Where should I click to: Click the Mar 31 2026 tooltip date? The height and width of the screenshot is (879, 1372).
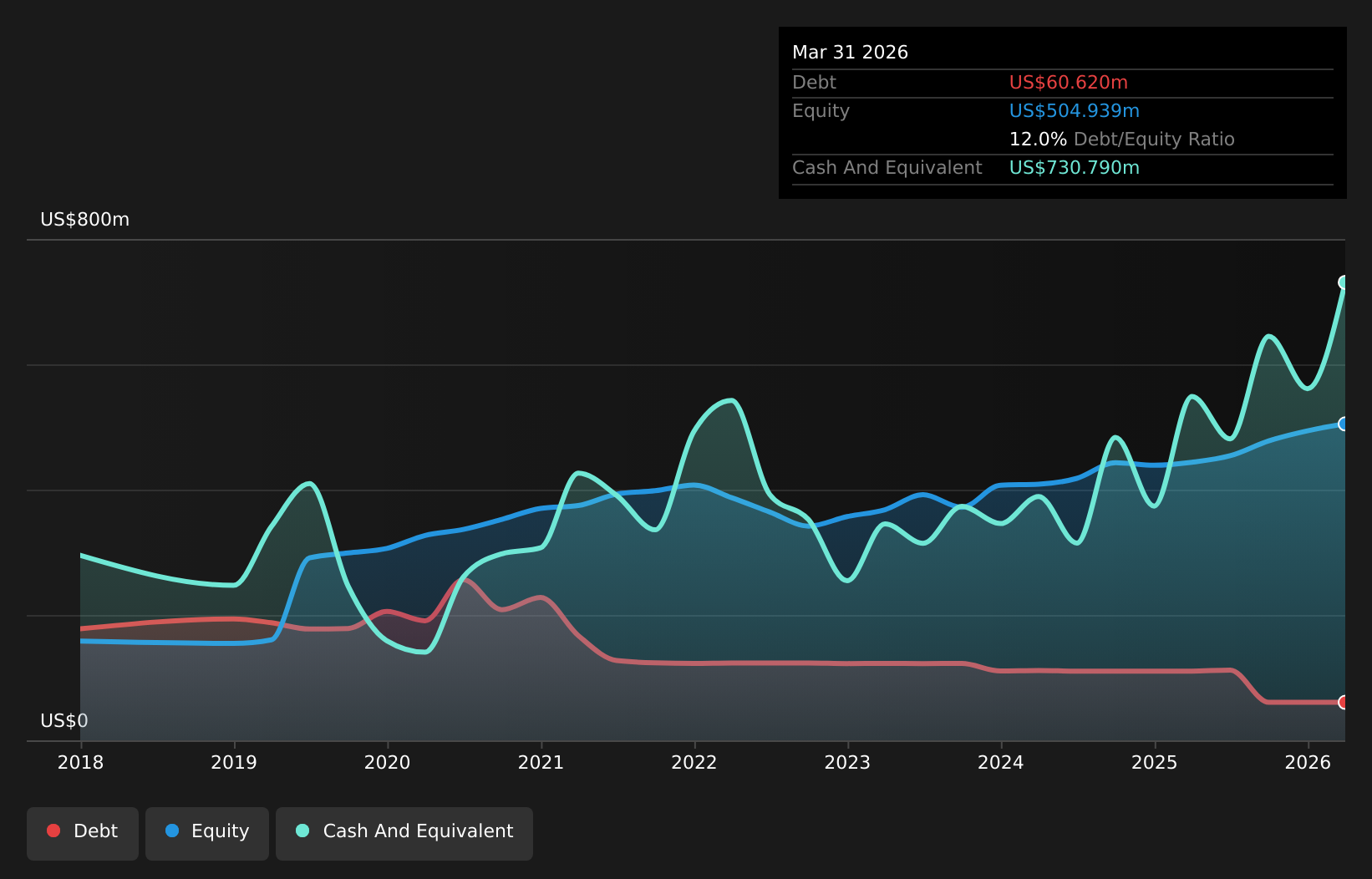click(850, 53)
